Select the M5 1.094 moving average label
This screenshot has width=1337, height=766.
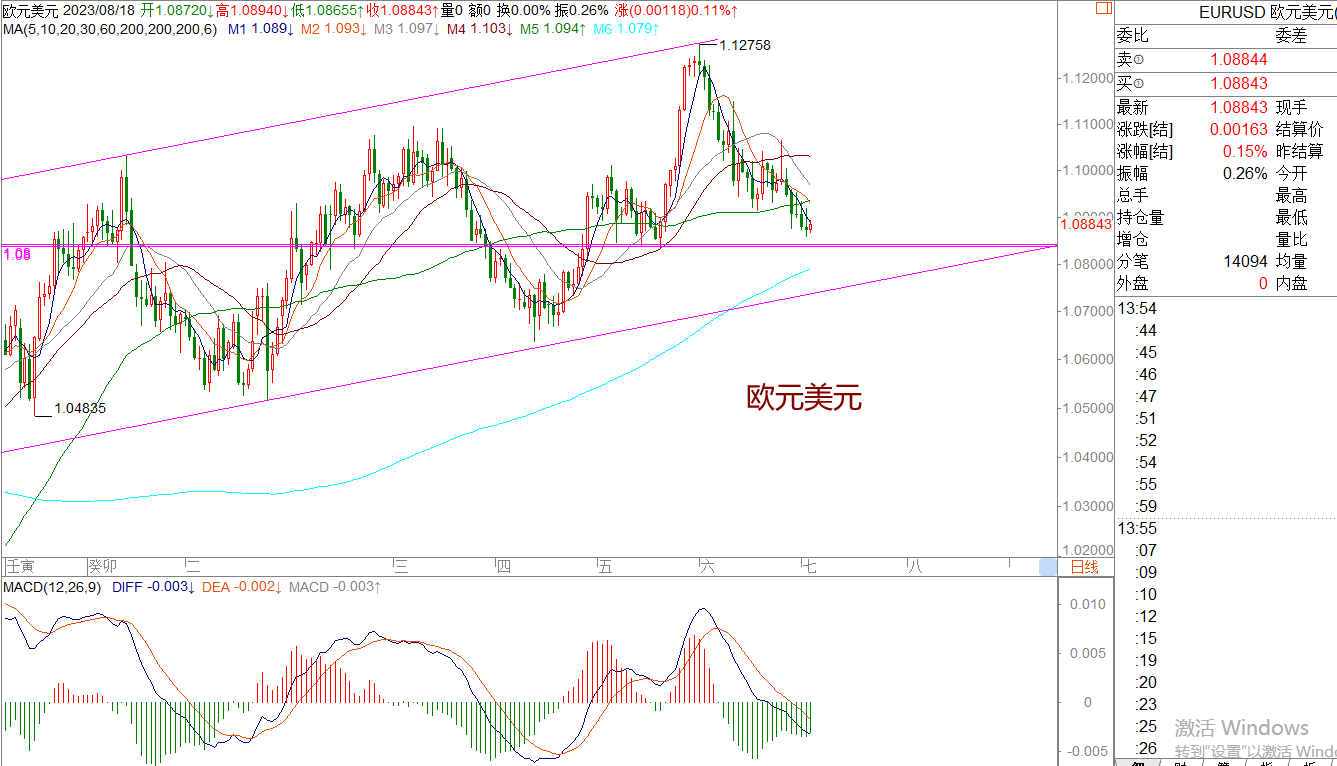[x=553, y=29]
